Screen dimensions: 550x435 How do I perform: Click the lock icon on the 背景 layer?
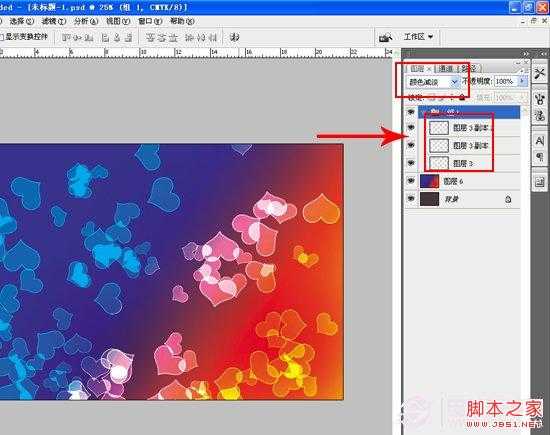[508, 199]
